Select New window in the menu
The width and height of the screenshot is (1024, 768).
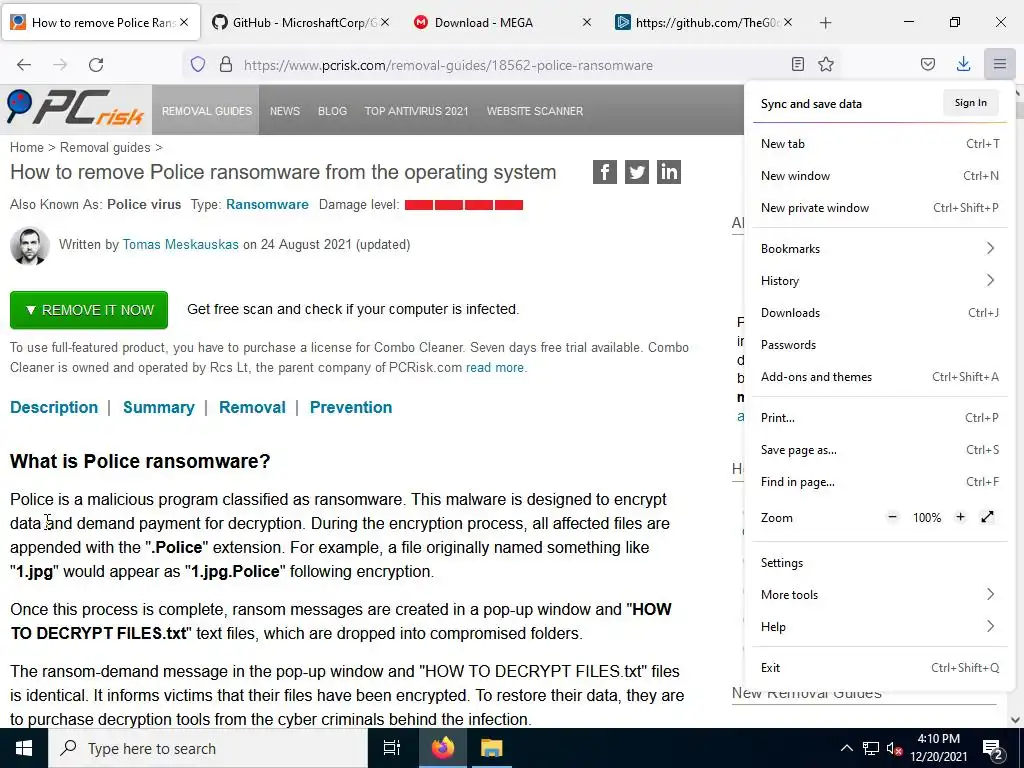coord(879,176)
